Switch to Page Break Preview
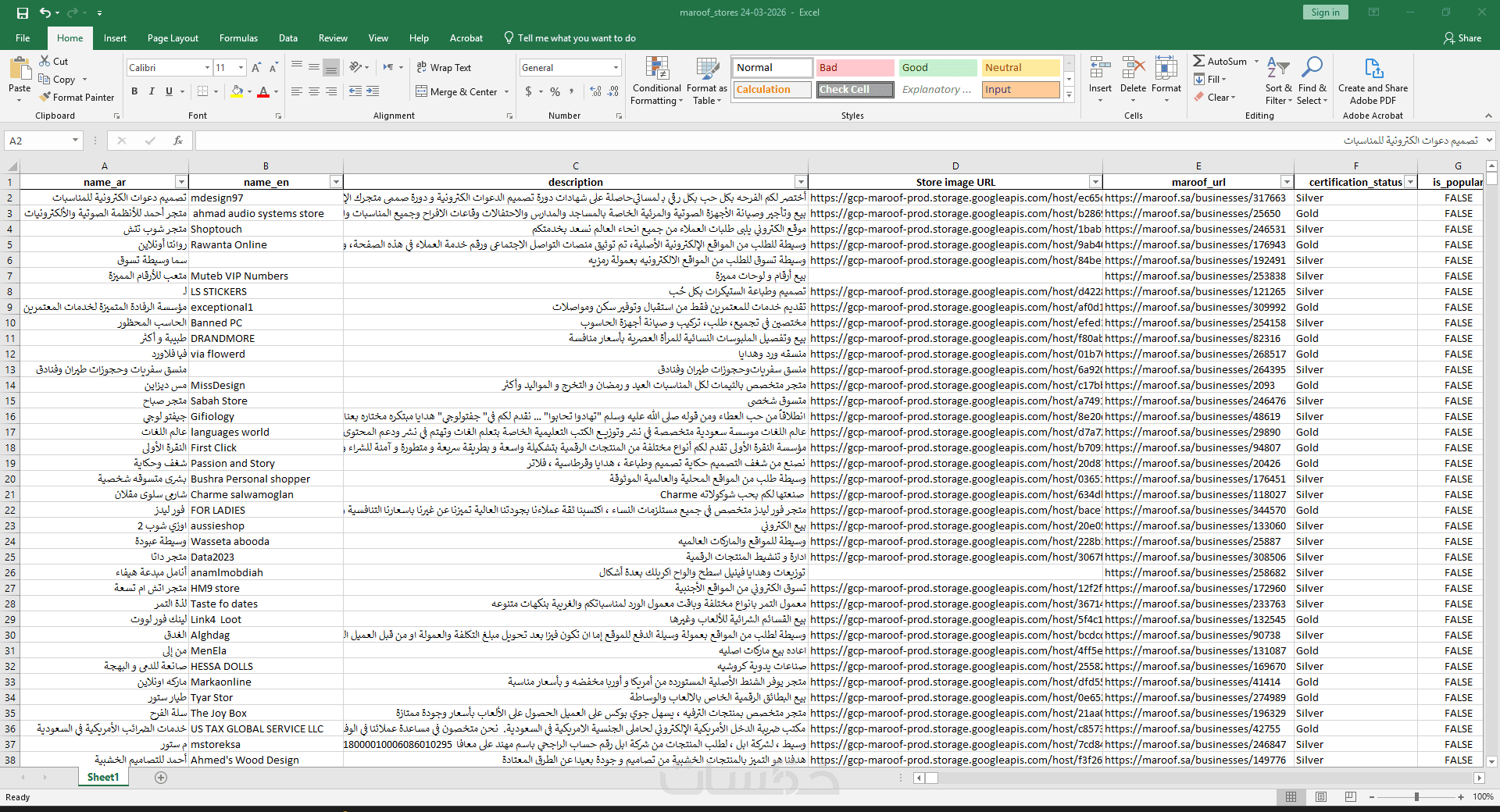1500x812 pixels. [1351, 796]
